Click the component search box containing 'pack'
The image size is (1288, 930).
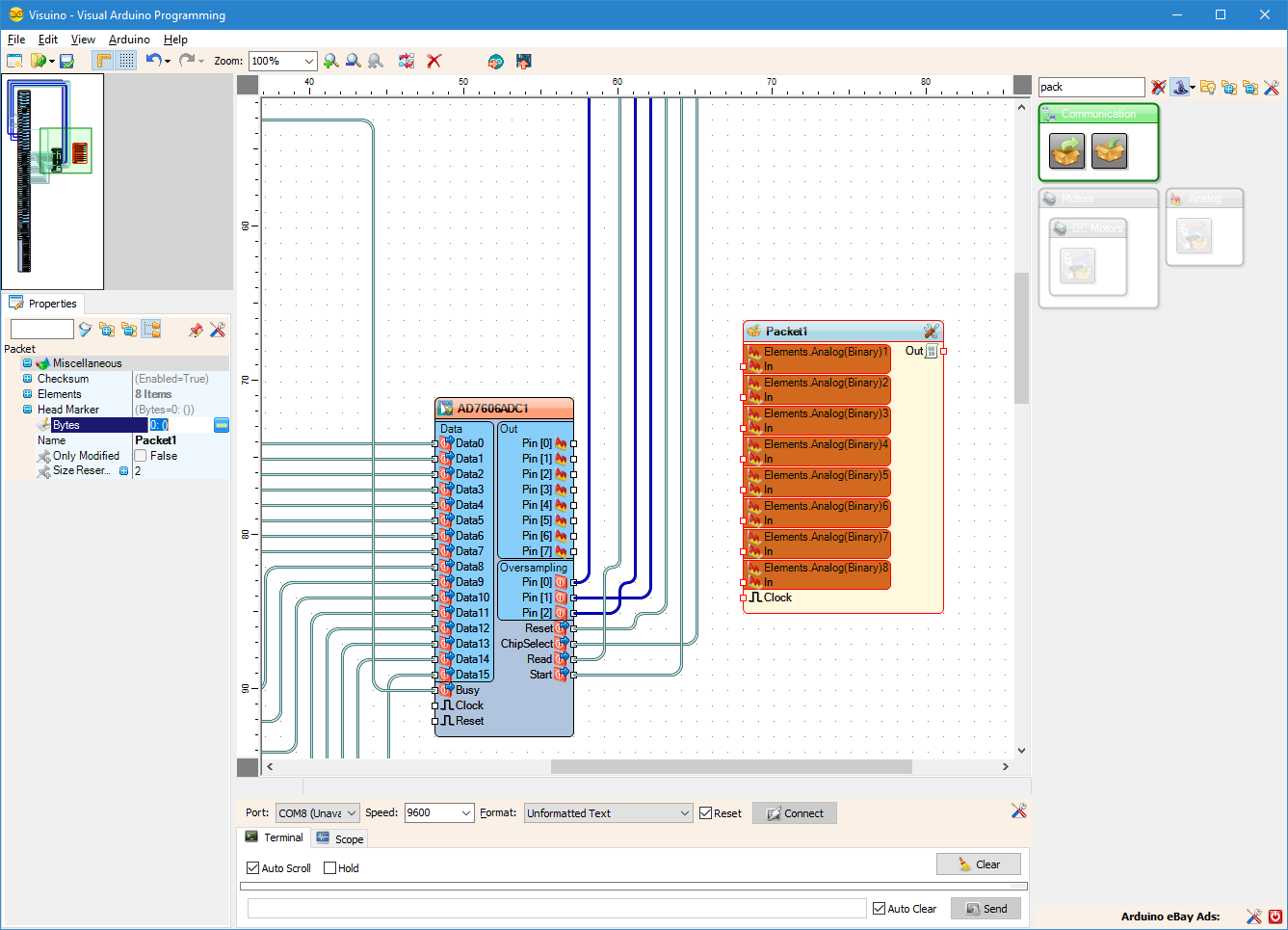[1091, 87]
